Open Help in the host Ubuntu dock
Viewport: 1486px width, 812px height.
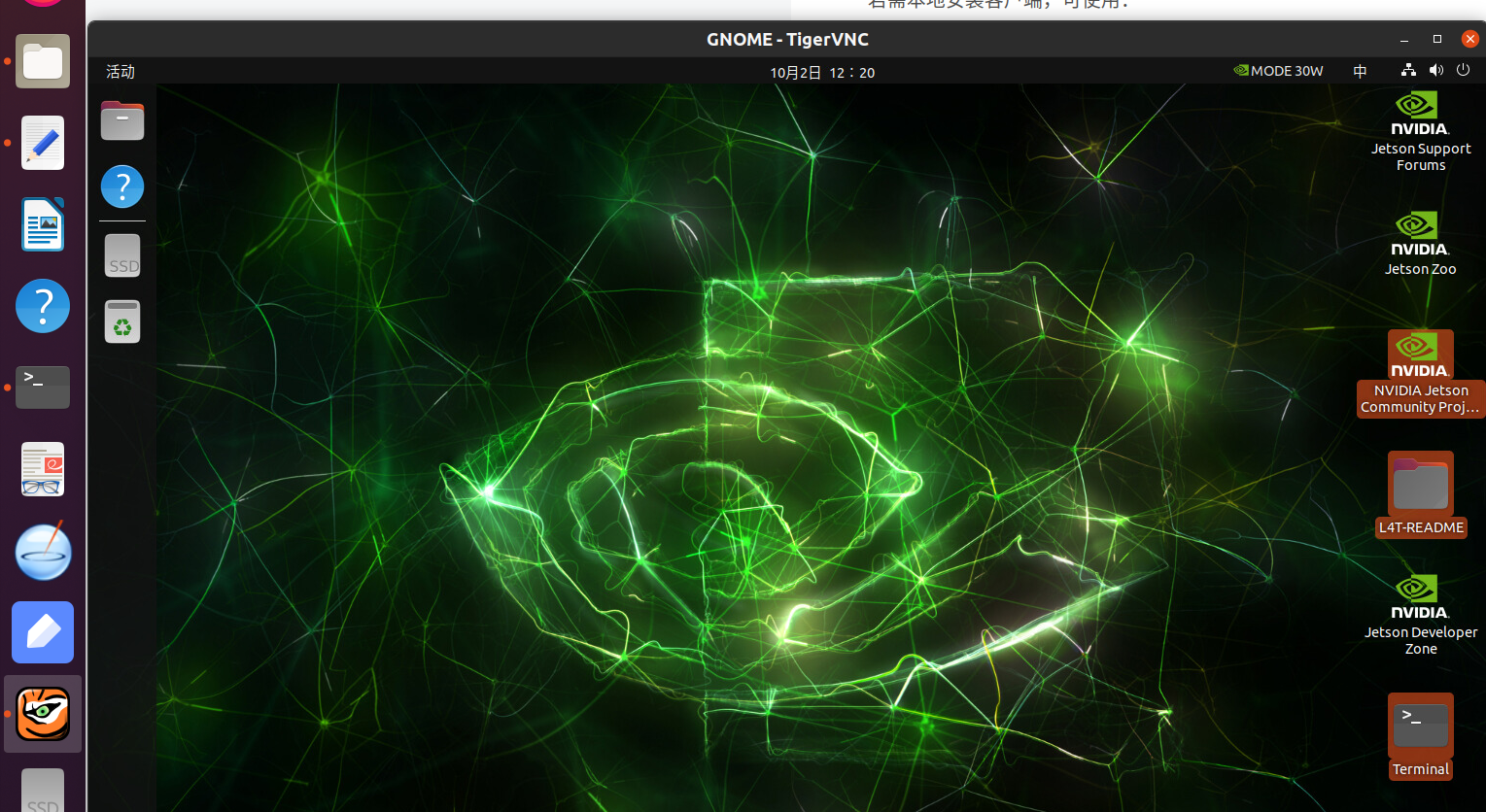[43, 306]
